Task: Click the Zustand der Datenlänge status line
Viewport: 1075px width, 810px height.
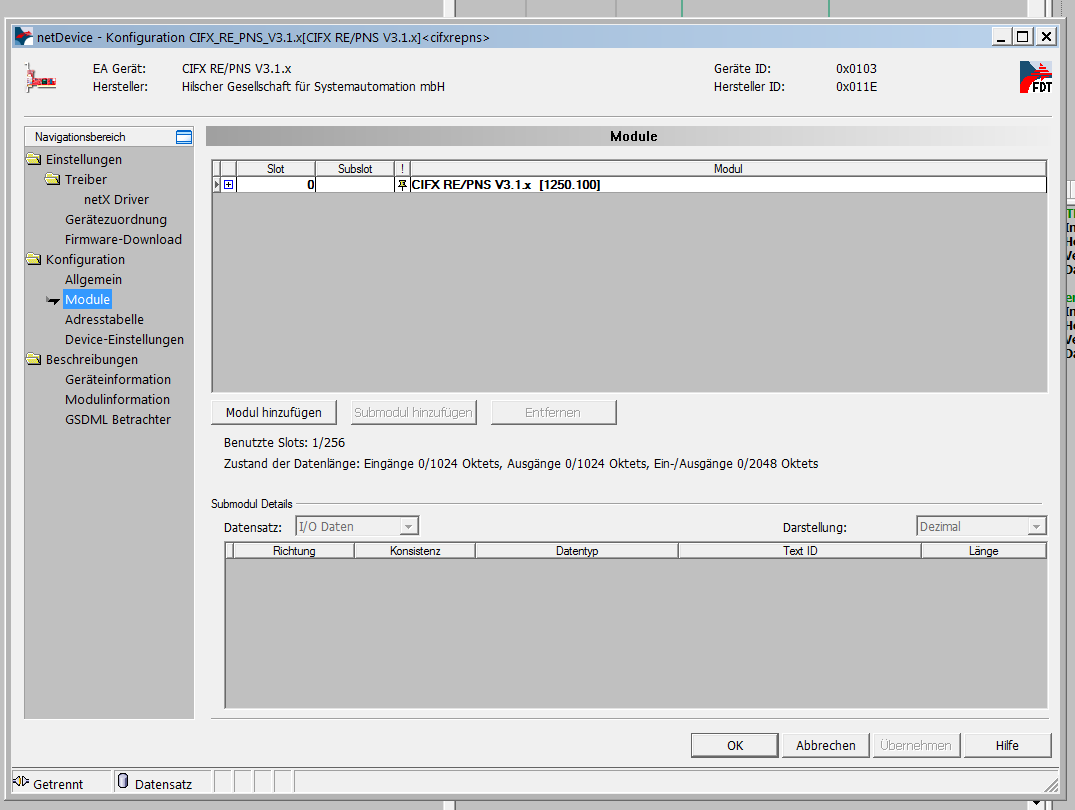Action: [521, 464]
